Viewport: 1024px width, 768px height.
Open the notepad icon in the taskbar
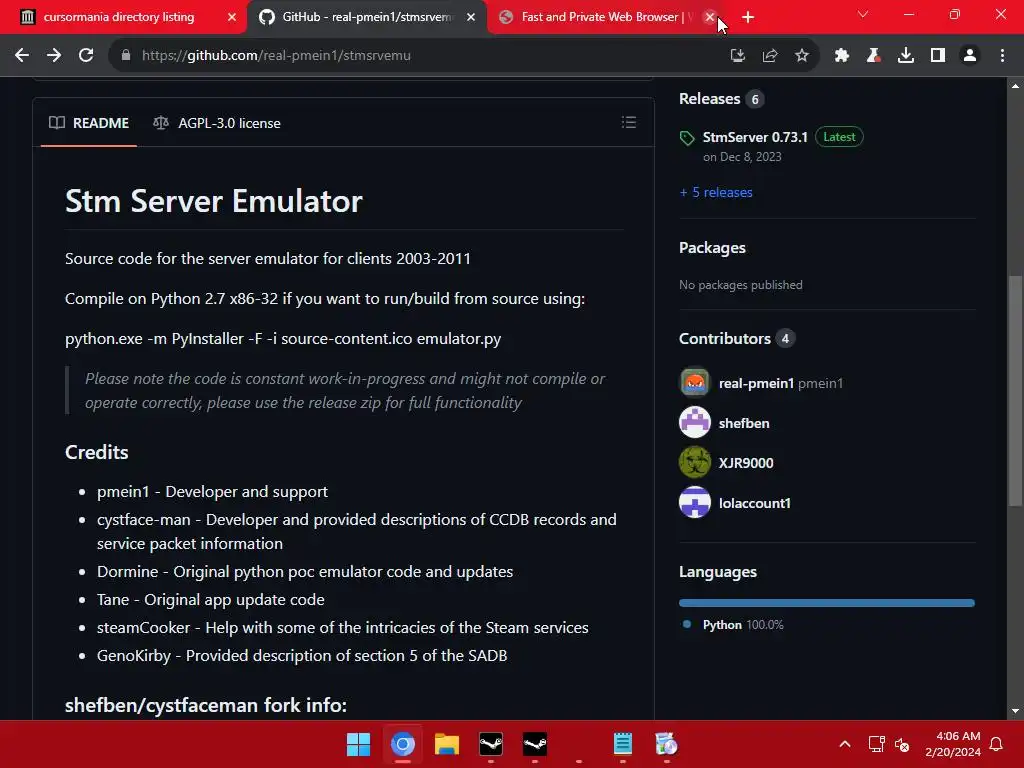pyautogui.click(x=623, y=744)
